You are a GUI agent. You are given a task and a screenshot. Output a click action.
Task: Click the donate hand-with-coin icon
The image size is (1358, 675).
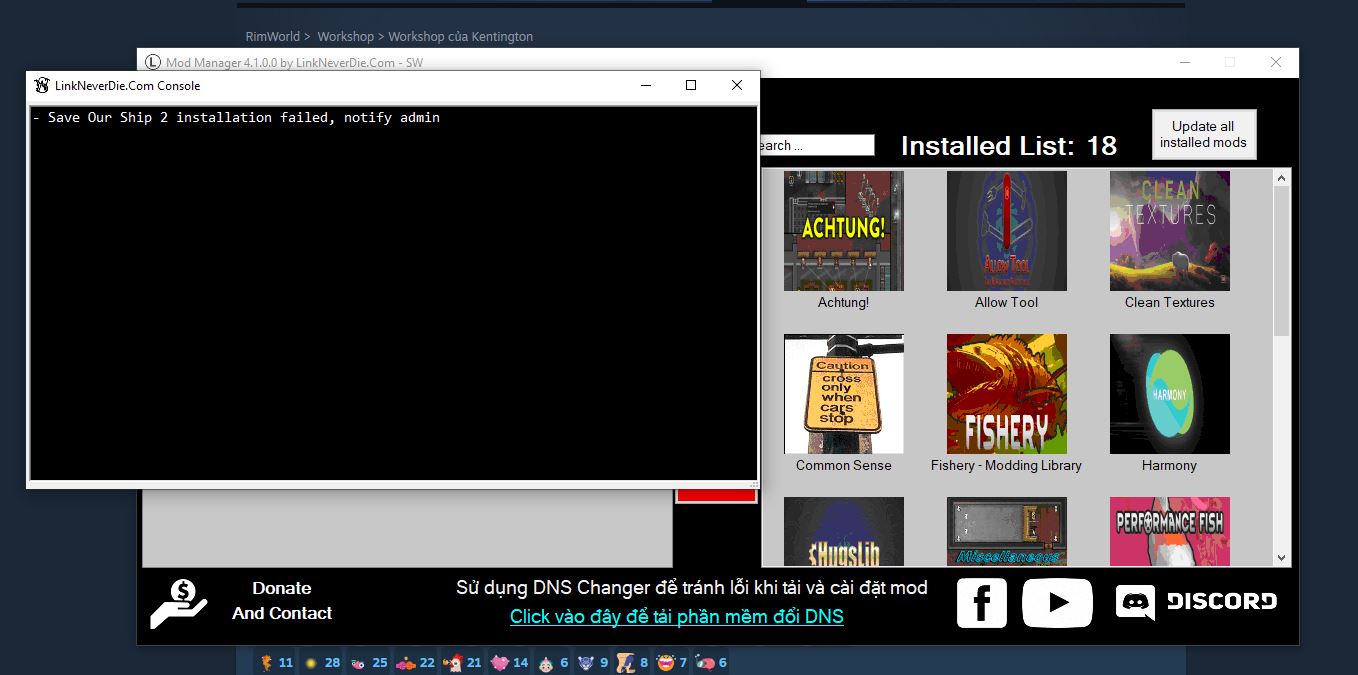178,603
